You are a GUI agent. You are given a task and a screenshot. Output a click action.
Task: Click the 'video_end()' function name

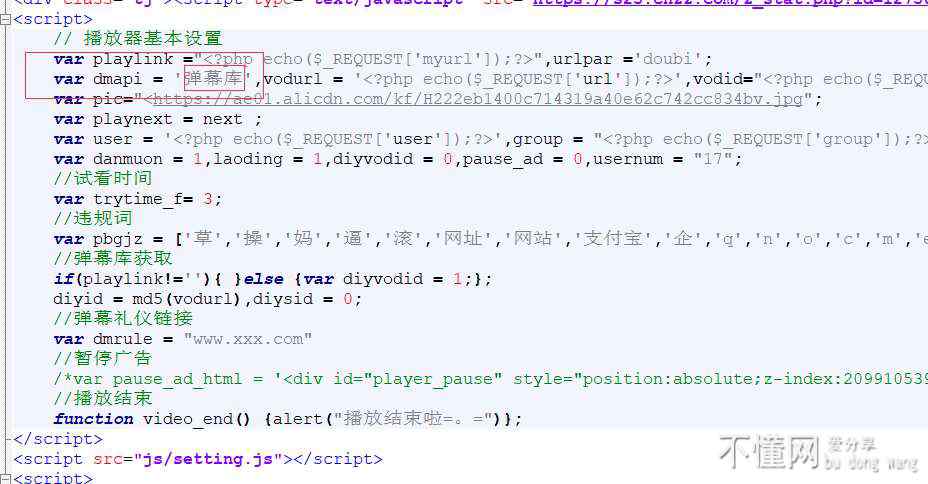[x=197, y=419]
